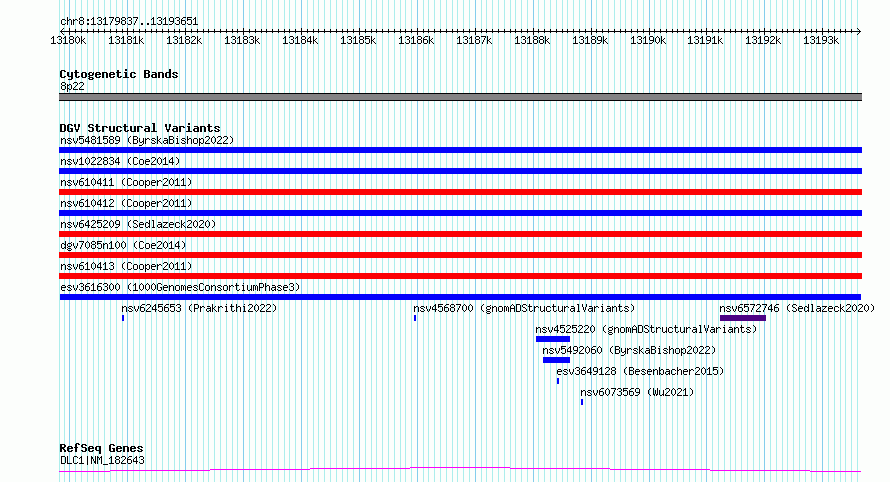Open the nsv4568700 (gnomADStructuralVariants) label
The width and height of the screenshot is (890, 482).
[524, 308]
